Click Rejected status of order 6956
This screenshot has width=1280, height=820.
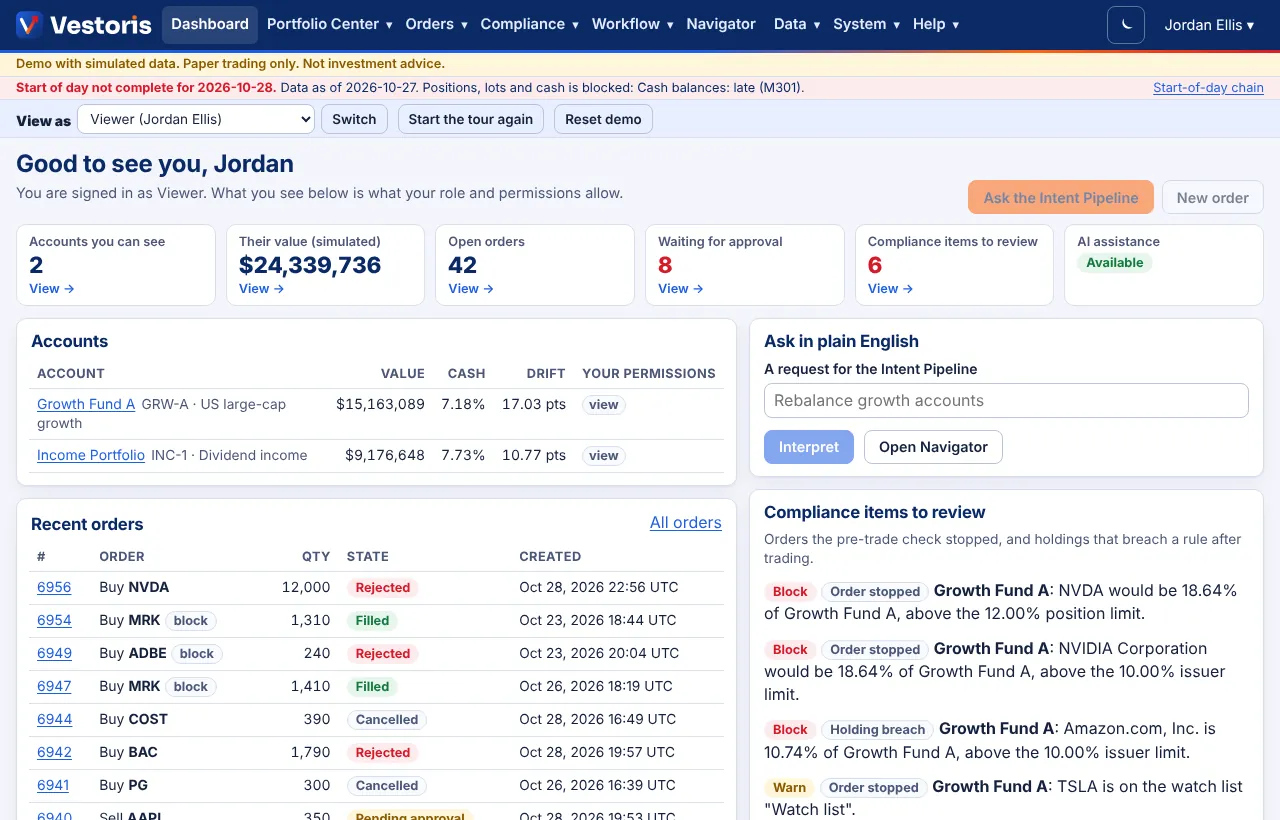pos(383,588)
